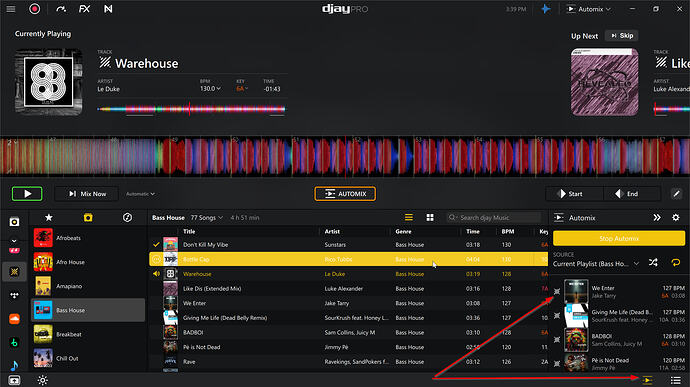The image size is (690, 387).
Task: Open the Afro House playlist
Action: 88,262
